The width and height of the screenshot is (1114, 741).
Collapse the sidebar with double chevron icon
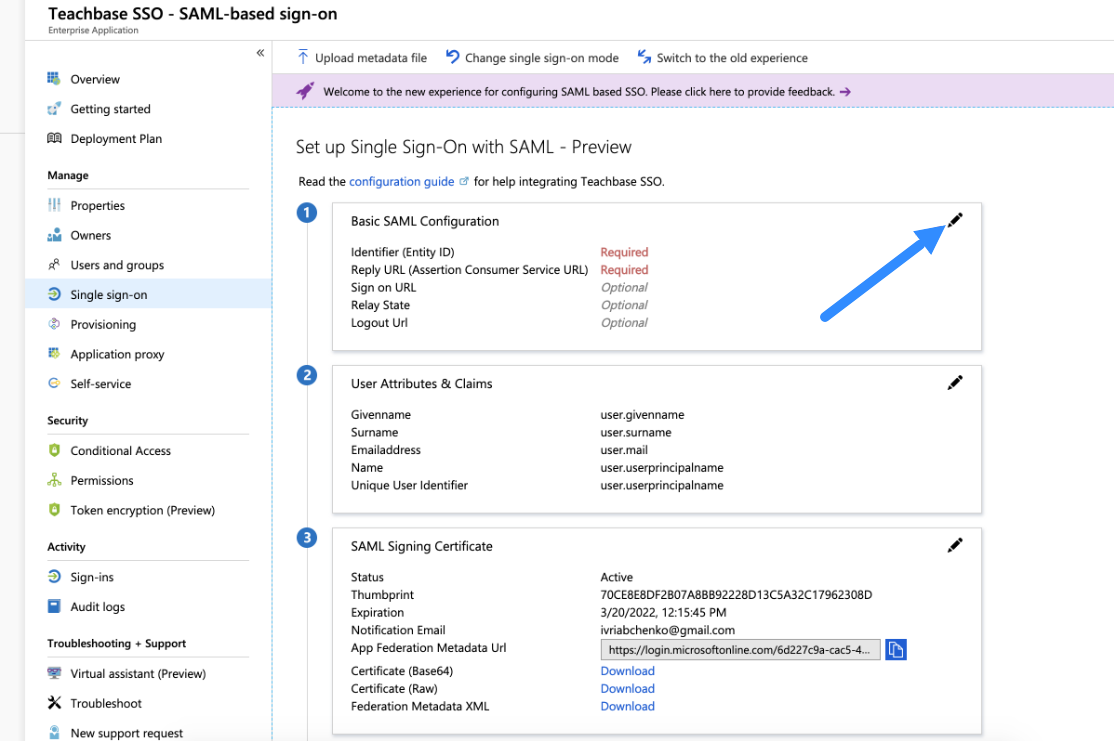(x=260, y=53)
